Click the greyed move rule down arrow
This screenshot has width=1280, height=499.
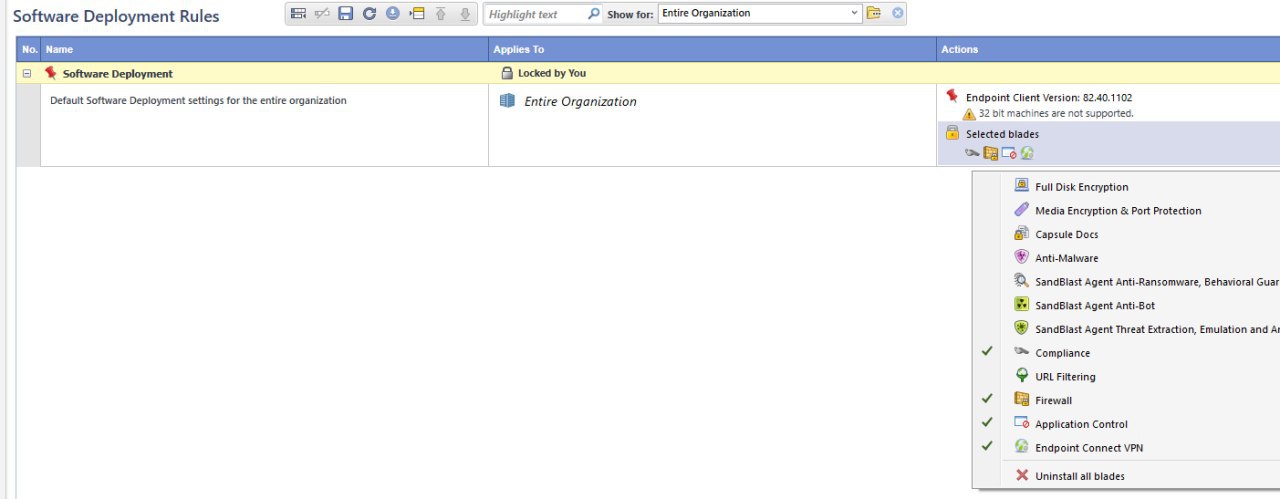464,14
